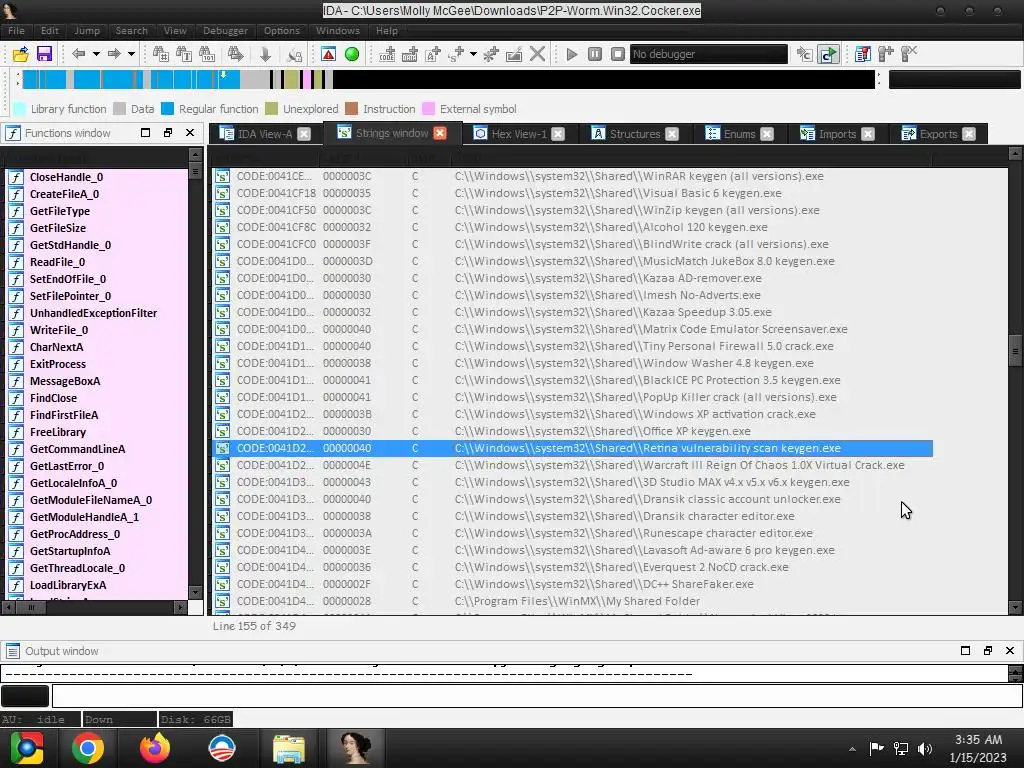Click the highlighted run-to-cursor C icon
The height and width of the screenshot is (768, 1024).
(x=828, y=54)
